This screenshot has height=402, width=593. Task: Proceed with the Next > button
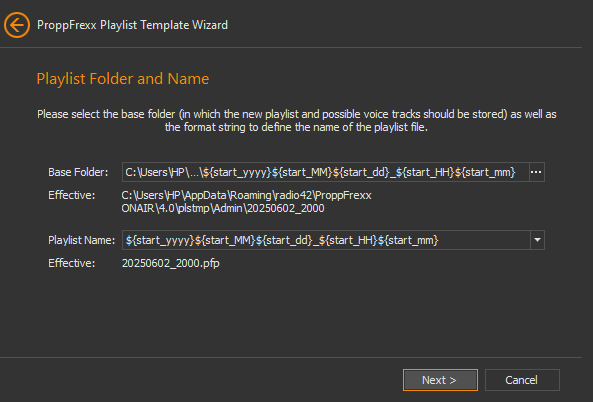(440, 380)
